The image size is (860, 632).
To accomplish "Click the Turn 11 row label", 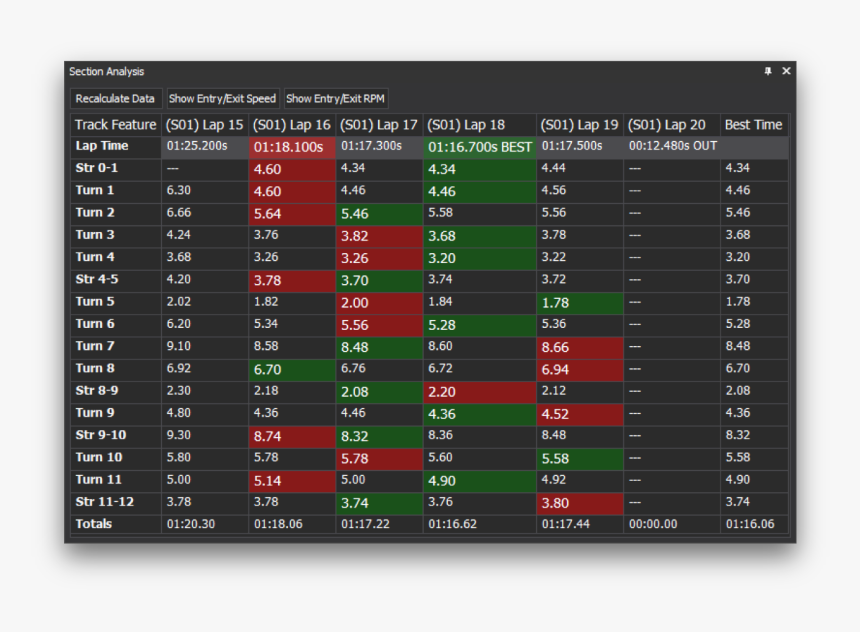I will pos(98,479).
